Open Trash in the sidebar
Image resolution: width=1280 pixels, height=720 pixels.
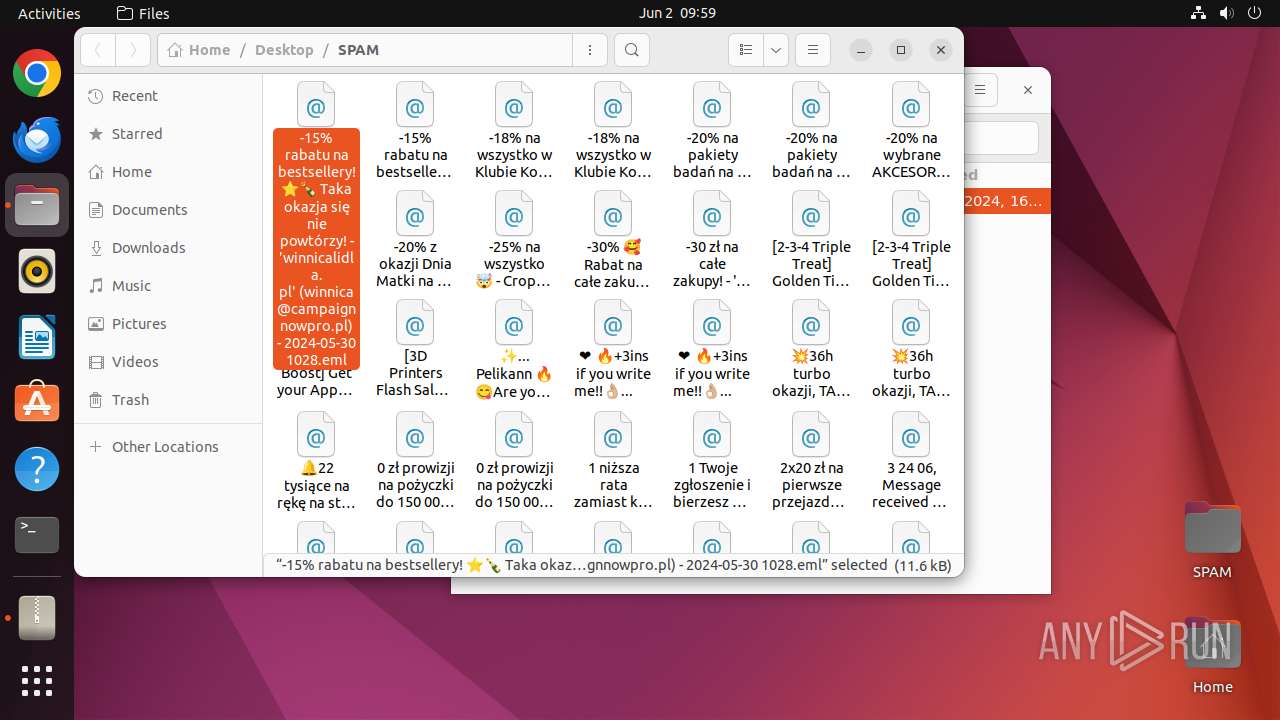tap(168, 400)
